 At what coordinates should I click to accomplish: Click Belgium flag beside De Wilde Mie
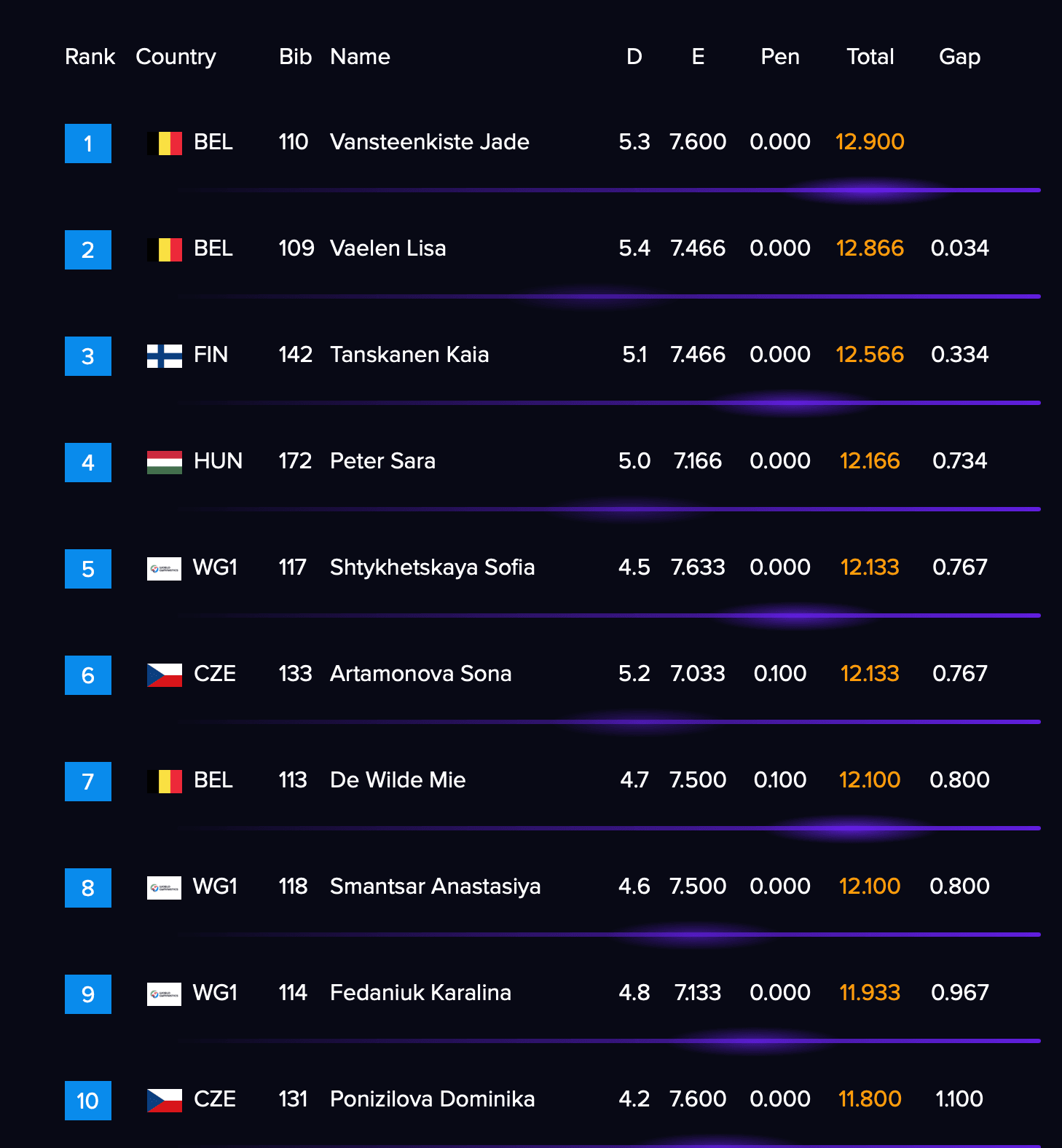pyautogui.click(x=164, y=781)
